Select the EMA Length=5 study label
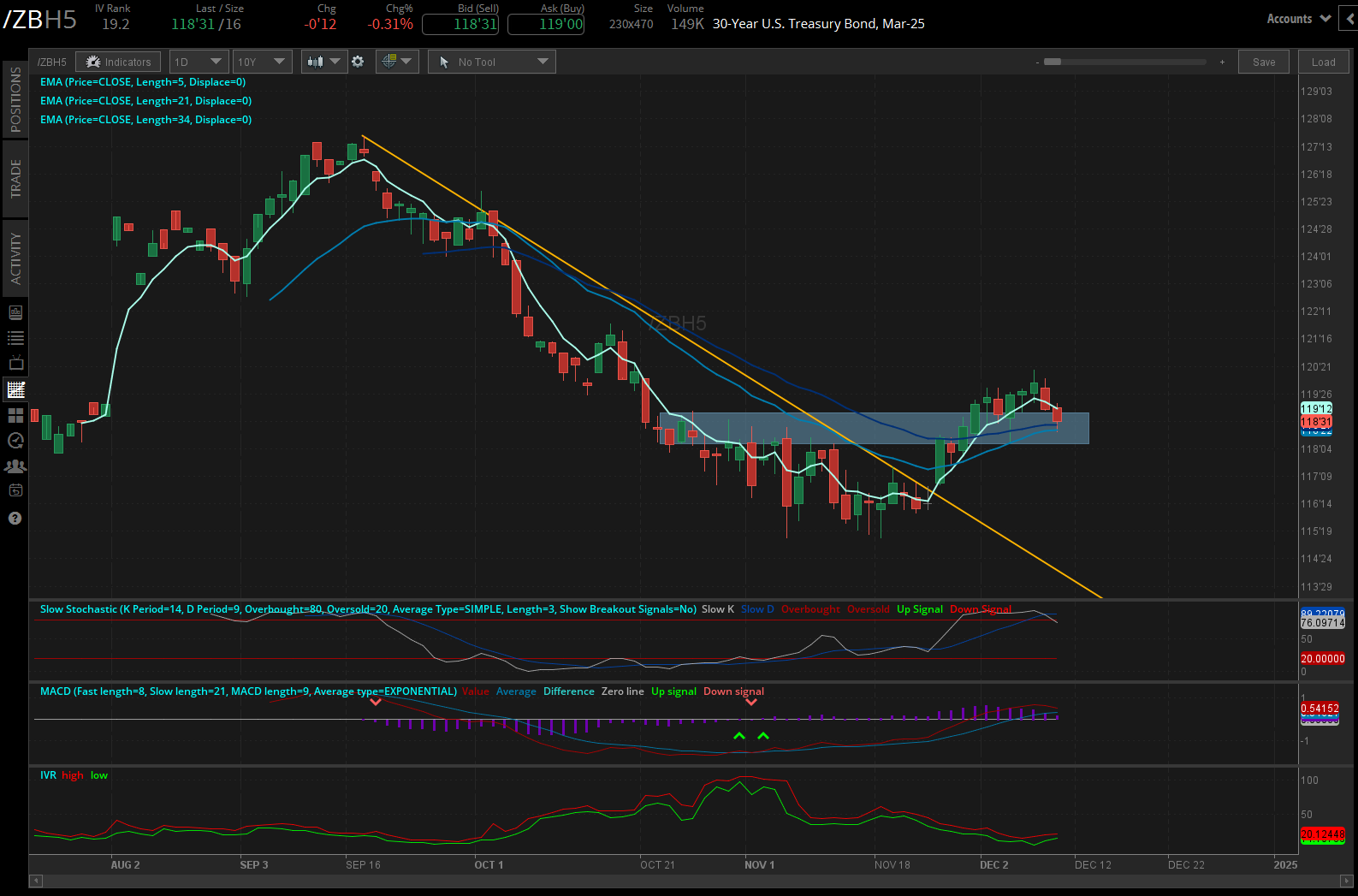Screen dimensions: 1358x896 click(x=143, y=82)
